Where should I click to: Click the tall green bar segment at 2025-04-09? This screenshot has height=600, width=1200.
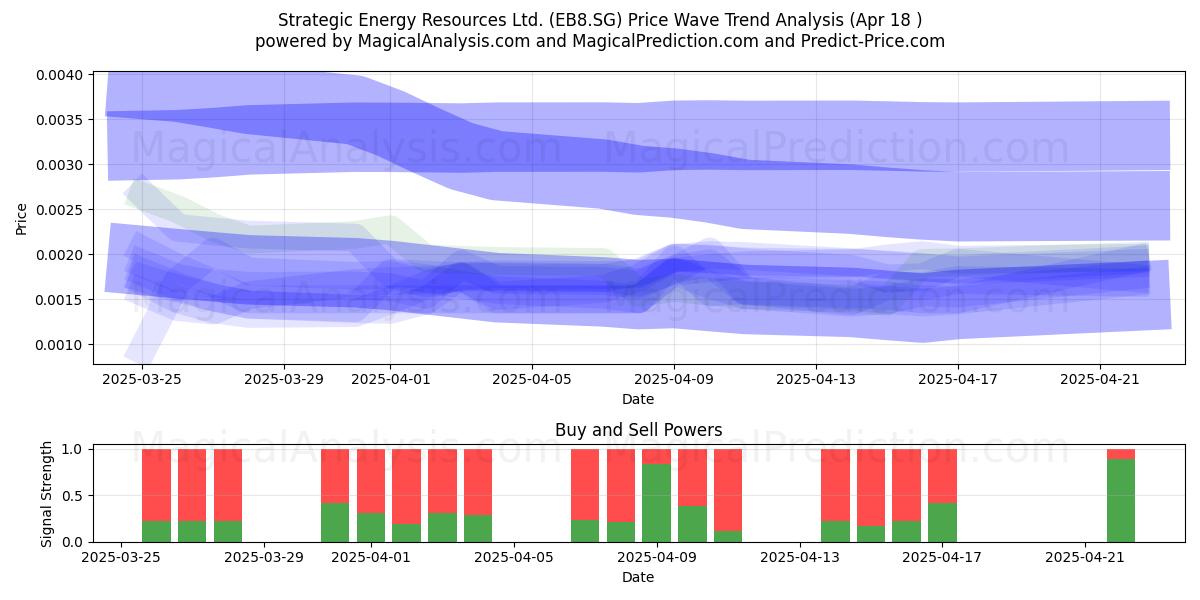657,503
